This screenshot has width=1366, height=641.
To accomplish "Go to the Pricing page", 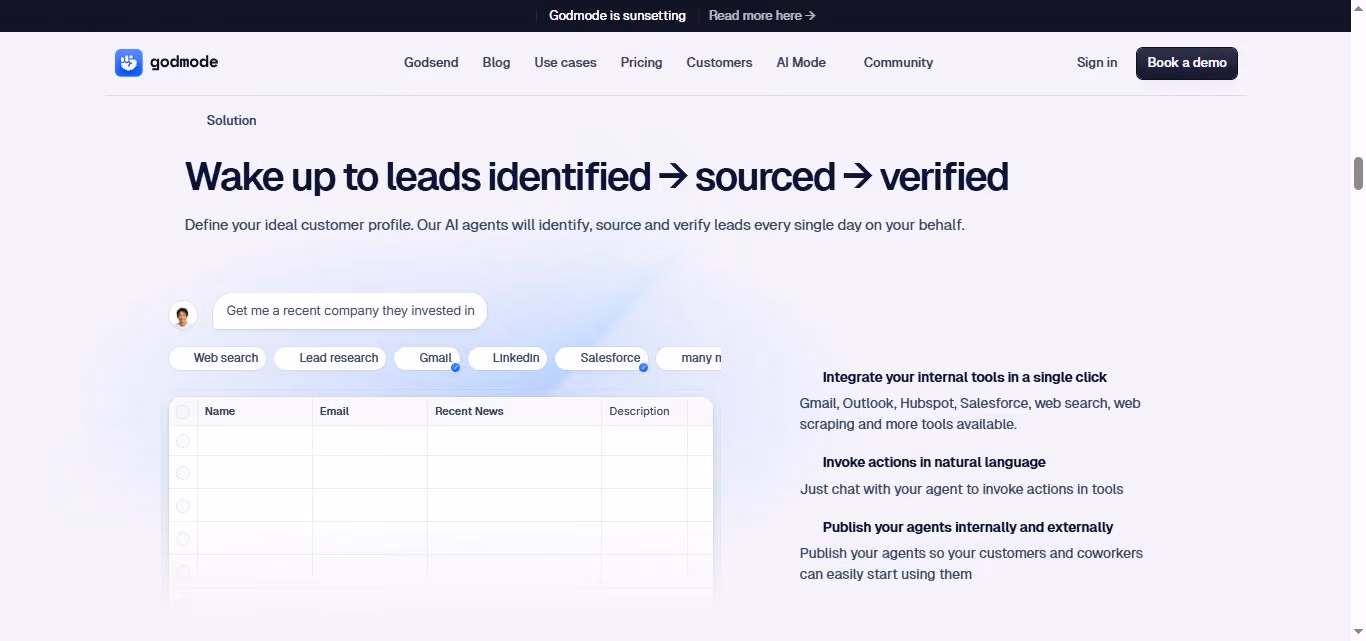I will (x=641, y=62).
